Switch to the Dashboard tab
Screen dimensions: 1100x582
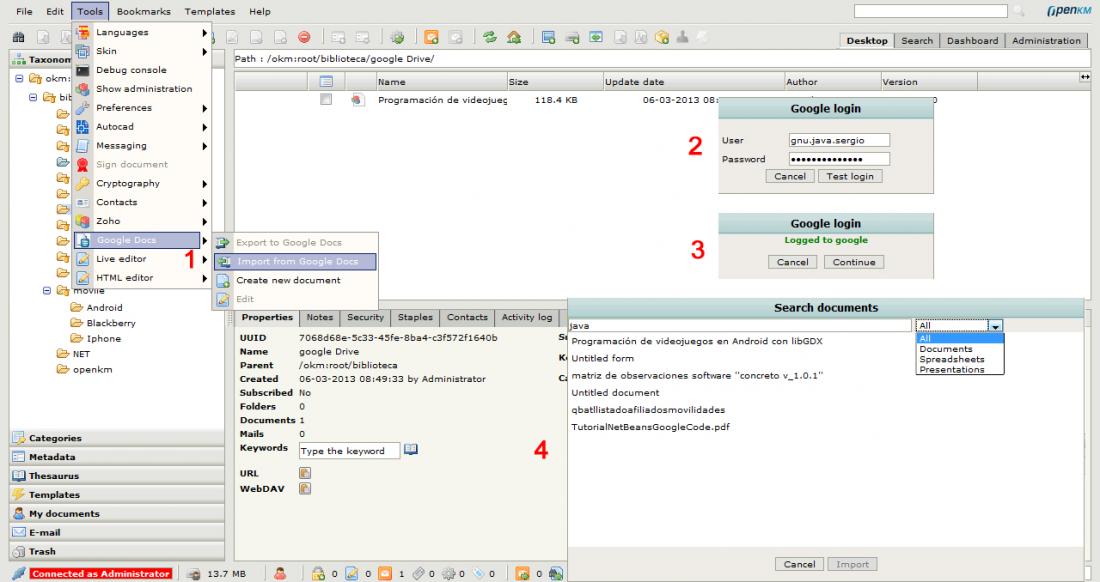(x=972, y=41)
